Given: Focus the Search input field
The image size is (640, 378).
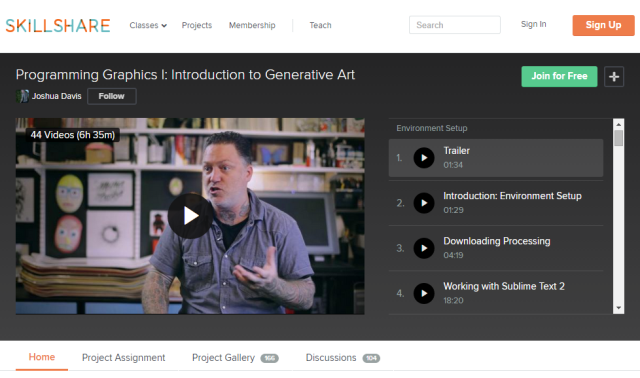Looking at the screenshot, I should tap(455, 25).
